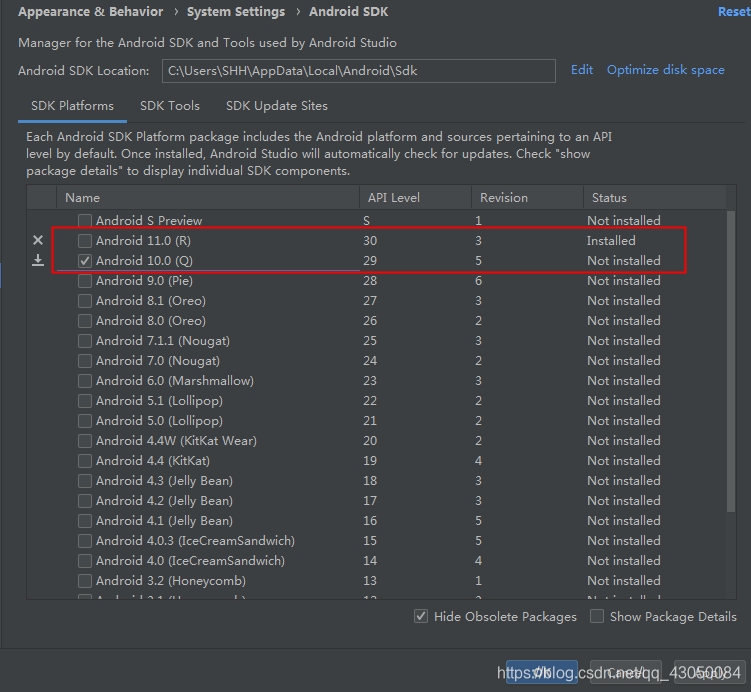Check the Android 4.4 (KitKat) checkbox
Image resolution: width=751 pixels, height=692 pixels.
(85, 461)
